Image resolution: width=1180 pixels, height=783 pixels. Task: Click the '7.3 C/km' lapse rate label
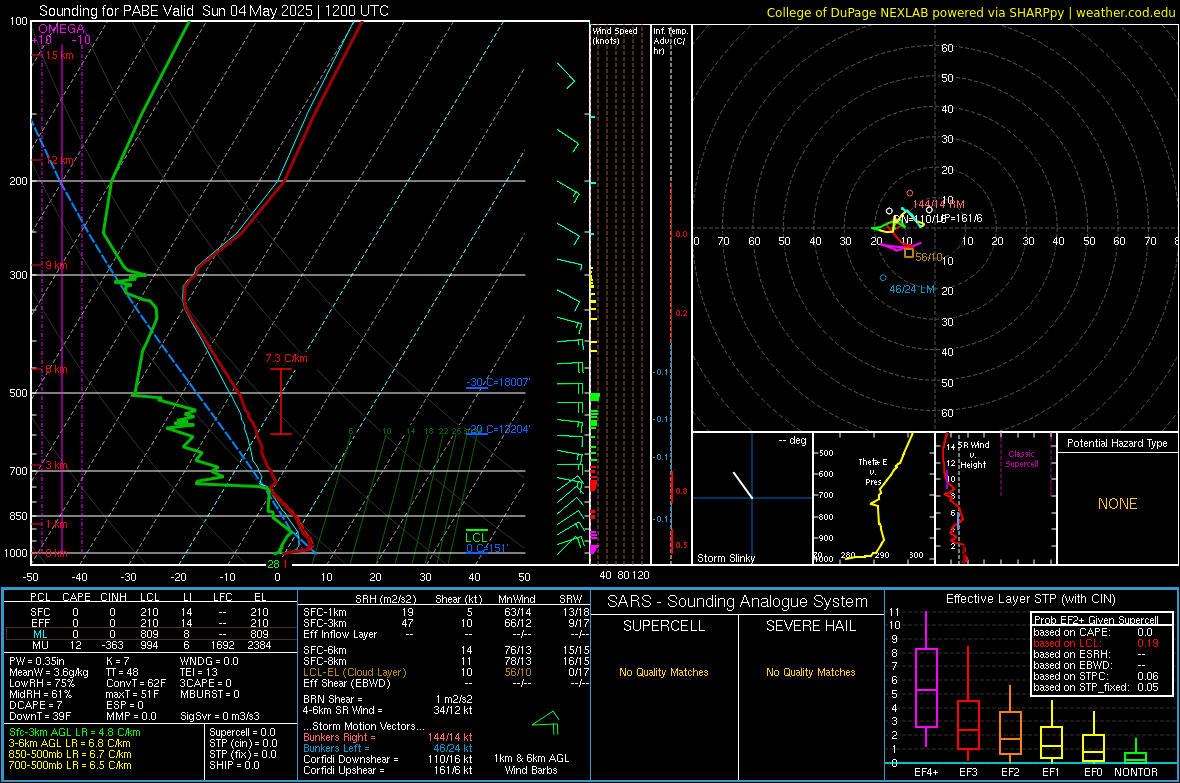pyautogui.click(x=287, y=358)
